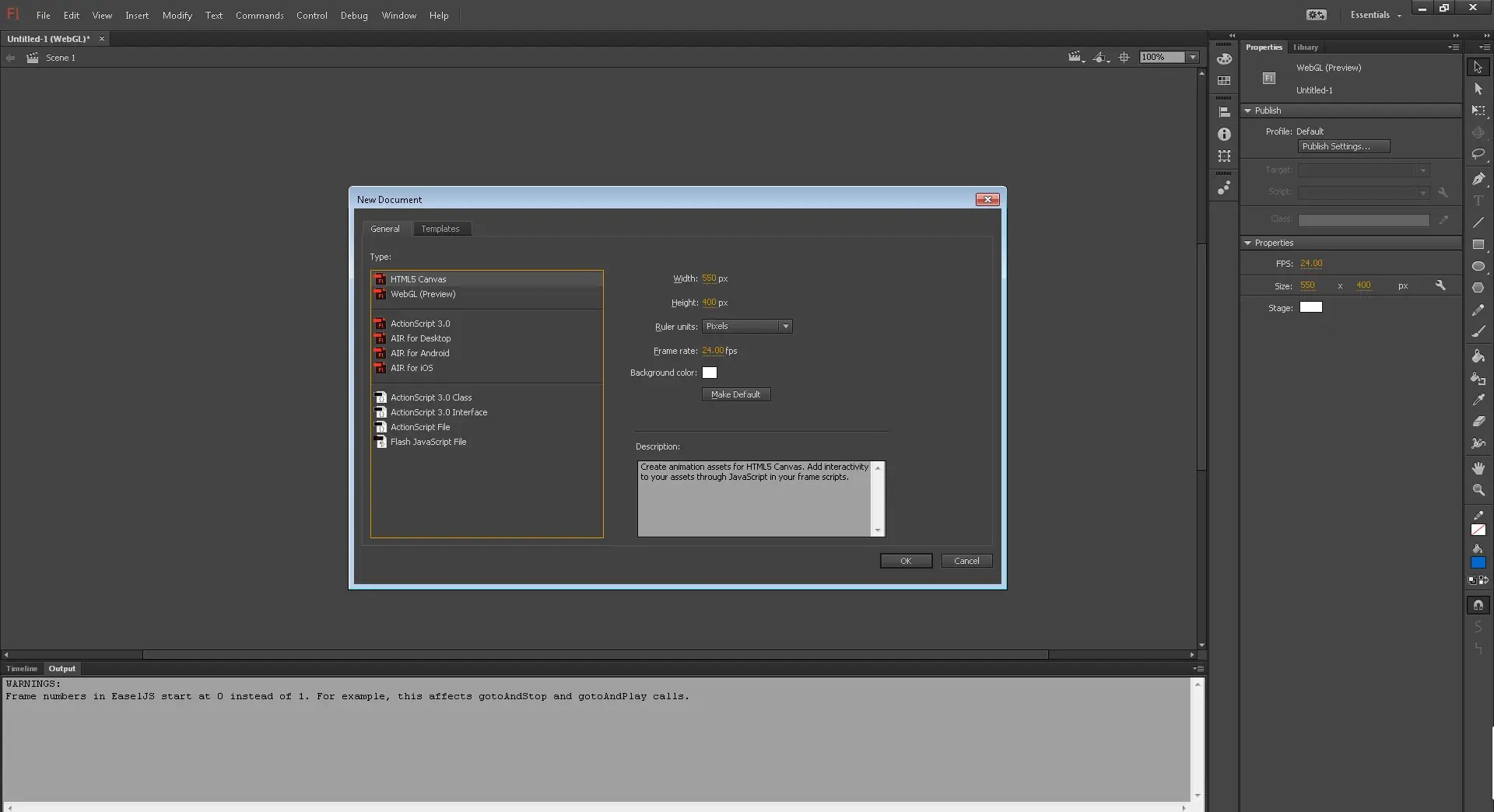Screen dimensions: 1494x812
Task: Open the Ruler units dropdown
Action: pos(787,326)
